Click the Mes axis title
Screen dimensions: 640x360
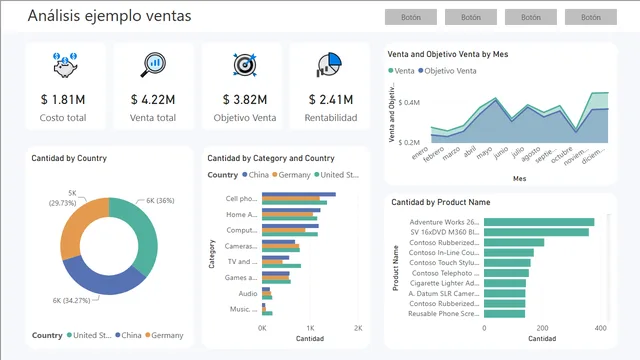click(x=520, y=178)
